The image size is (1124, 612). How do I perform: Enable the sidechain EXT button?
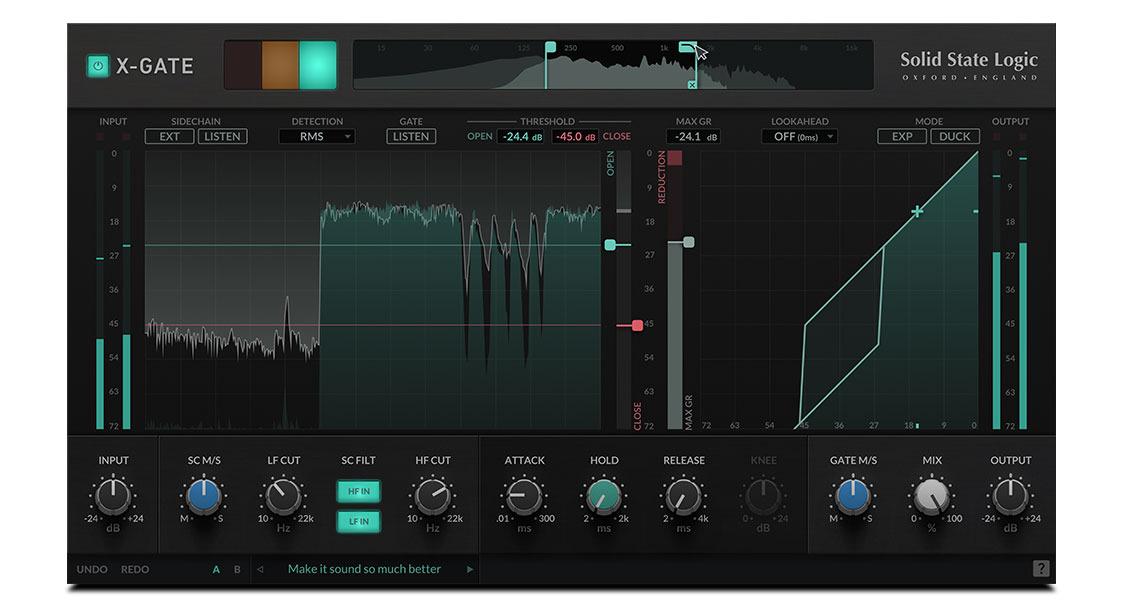tap(169, 136)
